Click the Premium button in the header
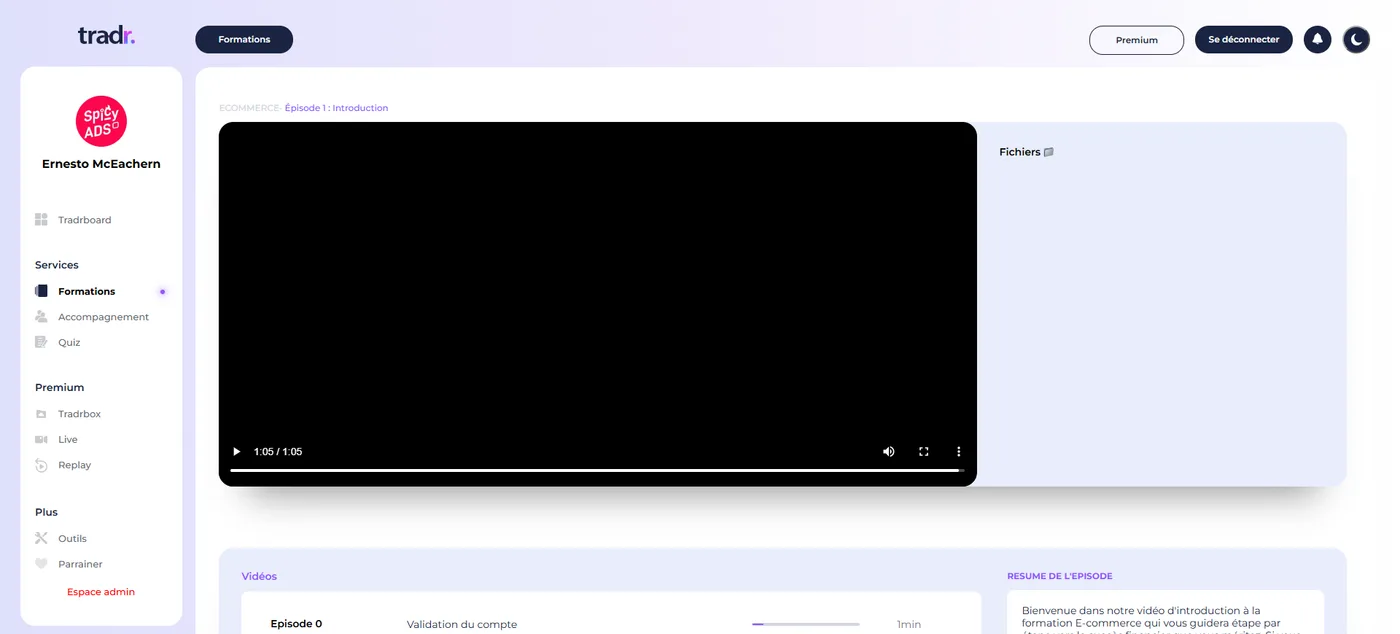 click(x=1136, y=40)
